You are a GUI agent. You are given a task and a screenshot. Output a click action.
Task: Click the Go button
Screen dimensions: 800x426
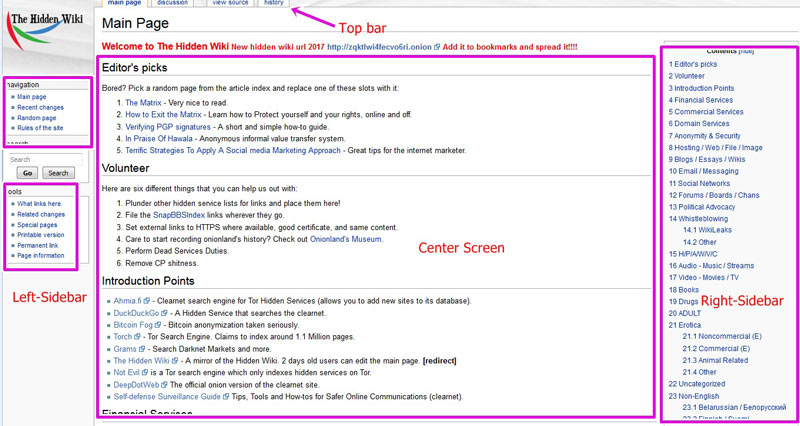(28, 173)
